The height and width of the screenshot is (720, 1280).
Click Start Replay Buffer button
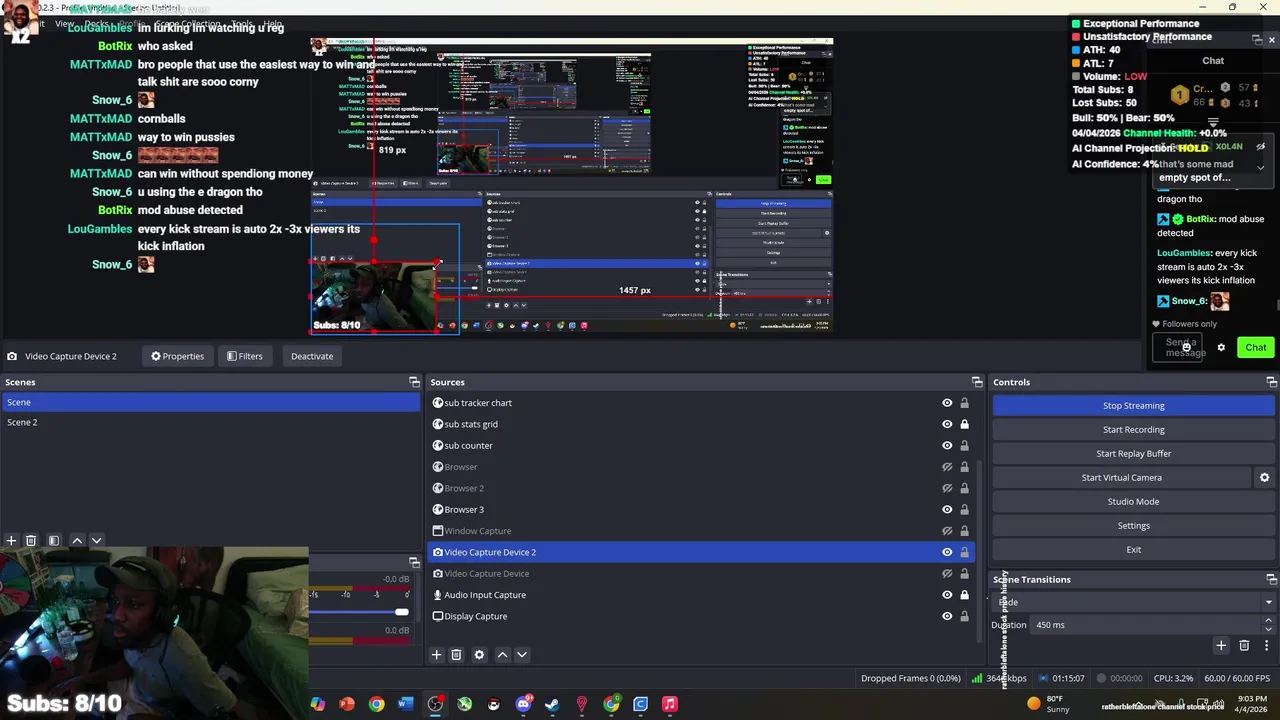[1133, 454]
